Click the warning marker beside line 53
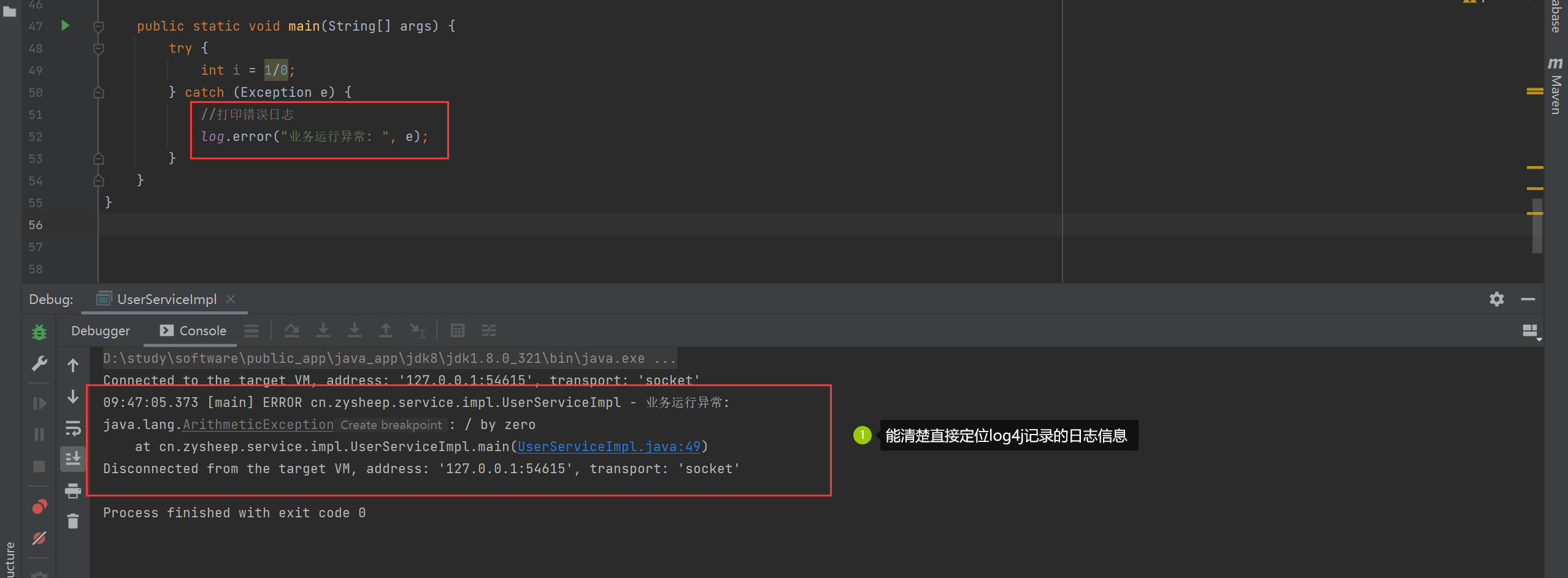 pyautogui.click(x=1535, y=167)
